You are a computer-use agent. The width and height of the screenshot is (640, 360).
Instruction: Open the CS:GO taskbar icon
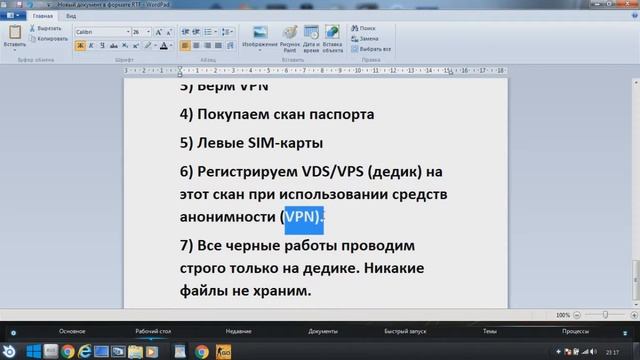[x=223, y=351]
